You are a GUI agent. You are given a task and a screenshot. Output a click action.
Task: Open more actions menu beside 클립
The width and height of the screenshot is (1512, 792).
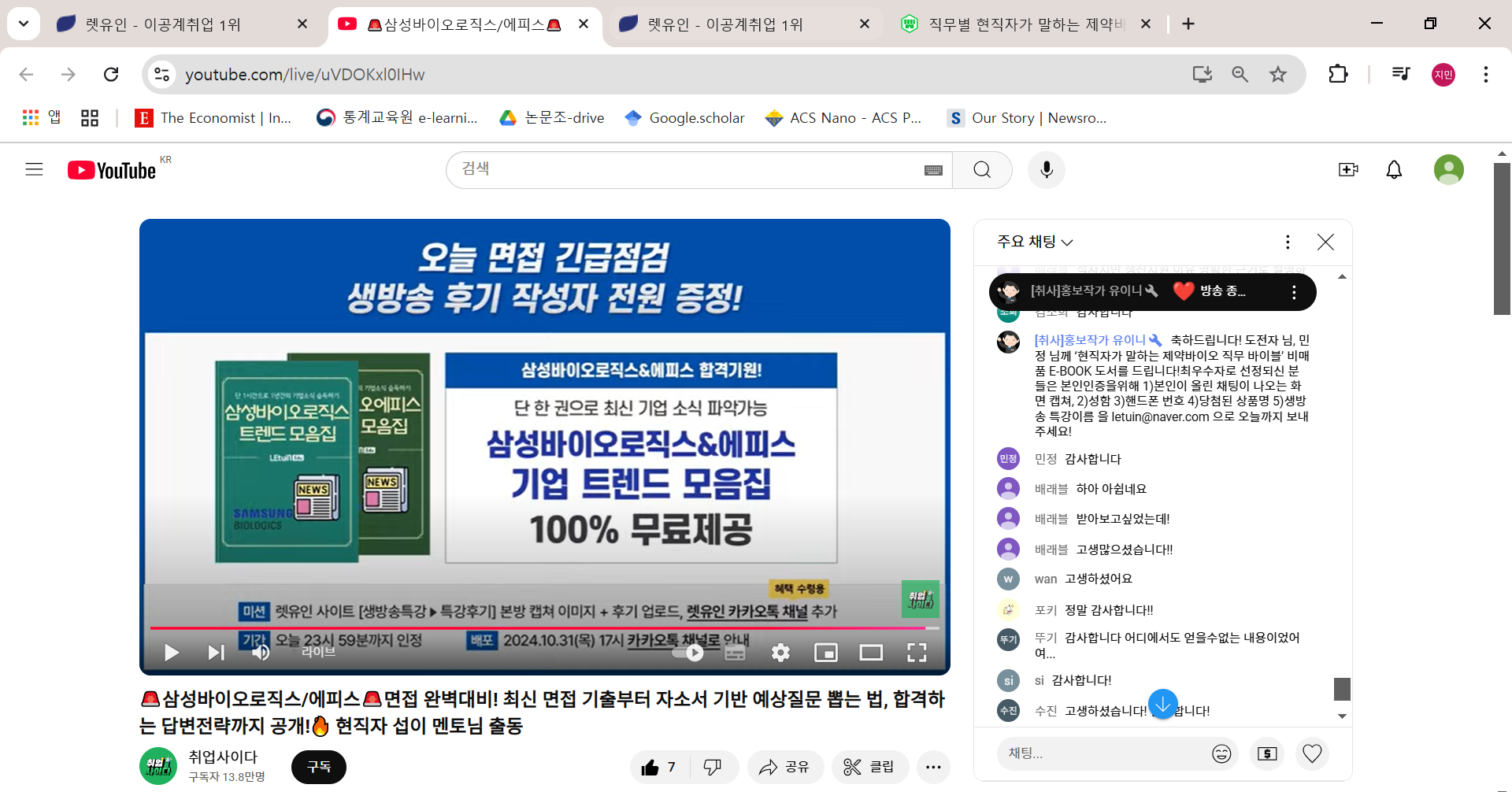[933, 767]
